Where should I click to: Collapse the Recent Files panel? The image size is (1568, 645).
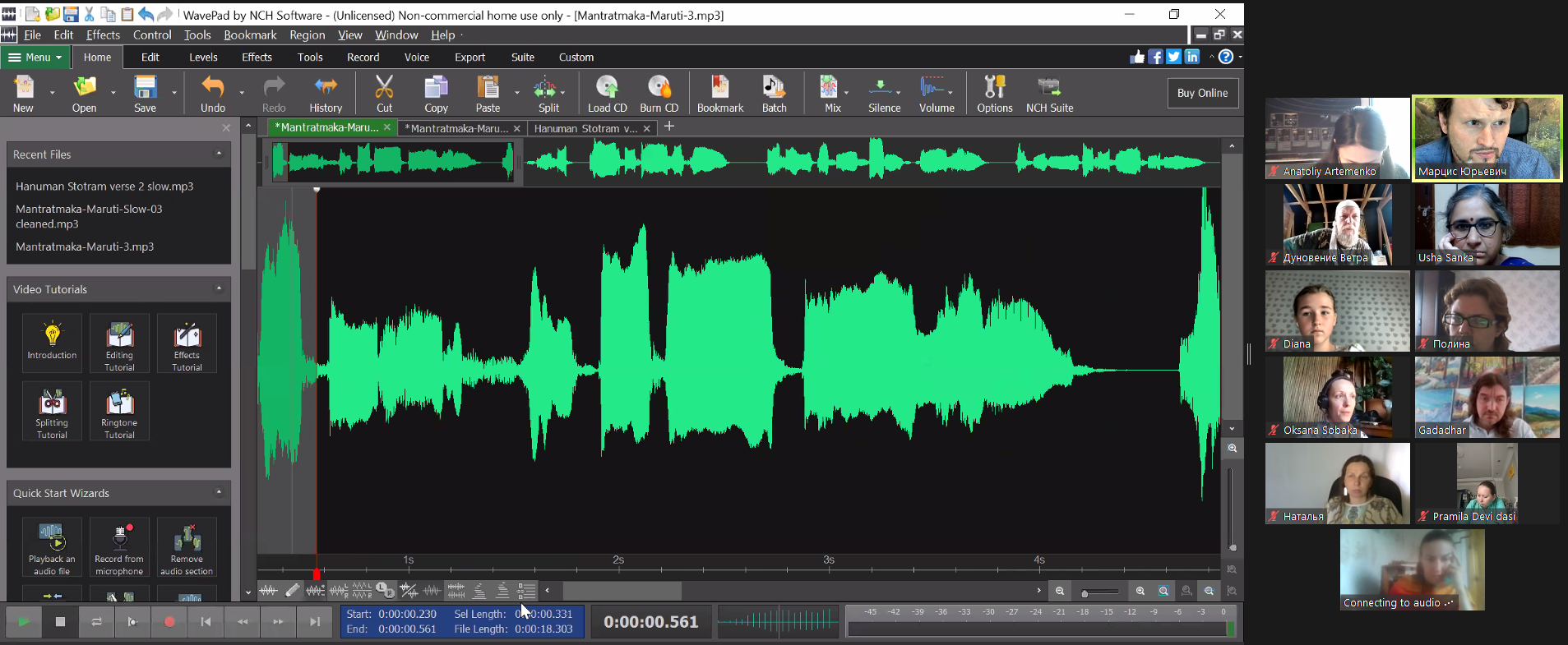[219, 154]
